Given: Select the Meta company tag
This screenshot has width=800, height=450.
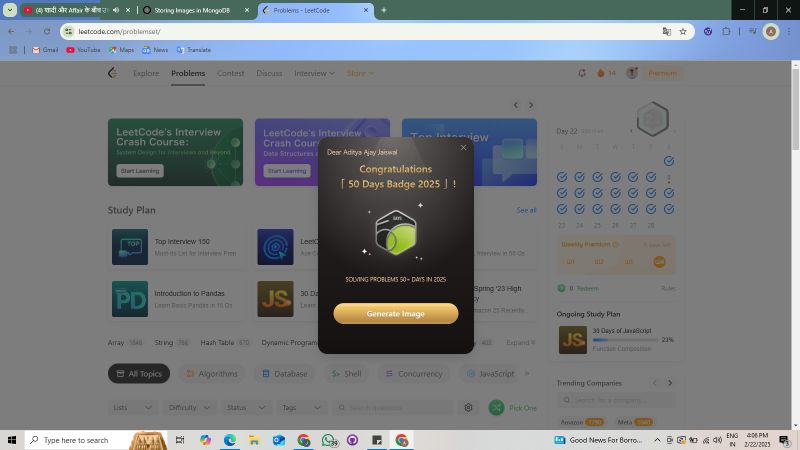Looking at the screenshot, I should [x=635, y=422].
